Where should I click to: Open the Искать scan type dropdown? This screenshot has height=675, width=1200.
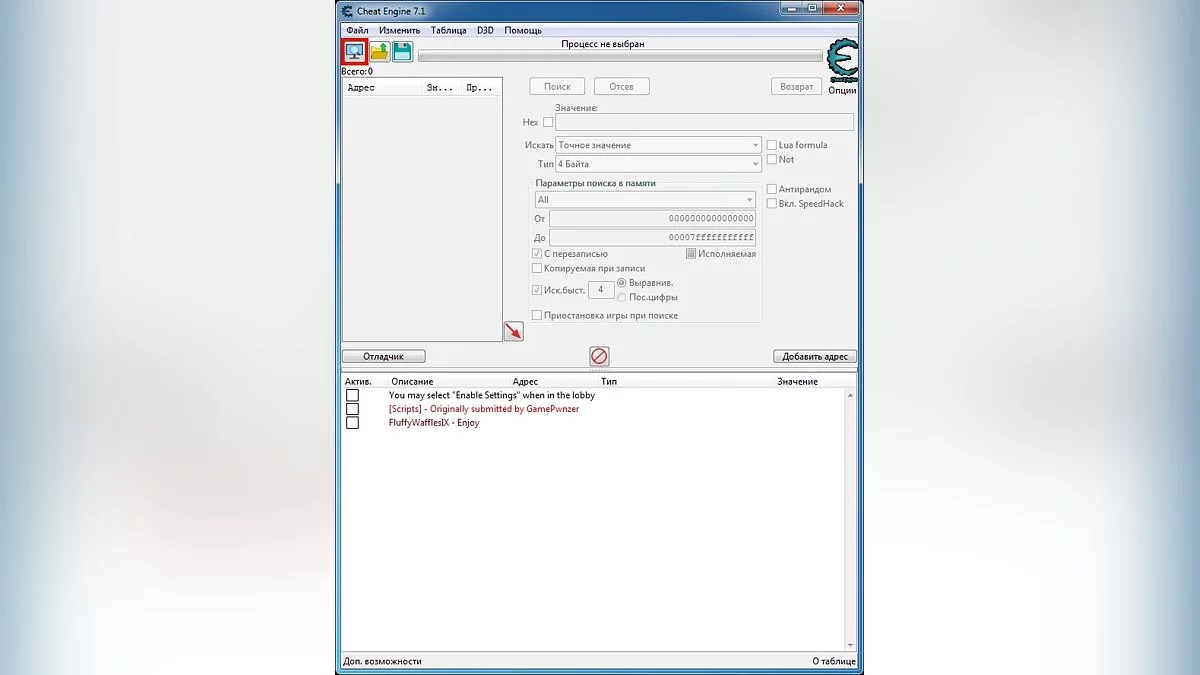(x=659, y=145)
